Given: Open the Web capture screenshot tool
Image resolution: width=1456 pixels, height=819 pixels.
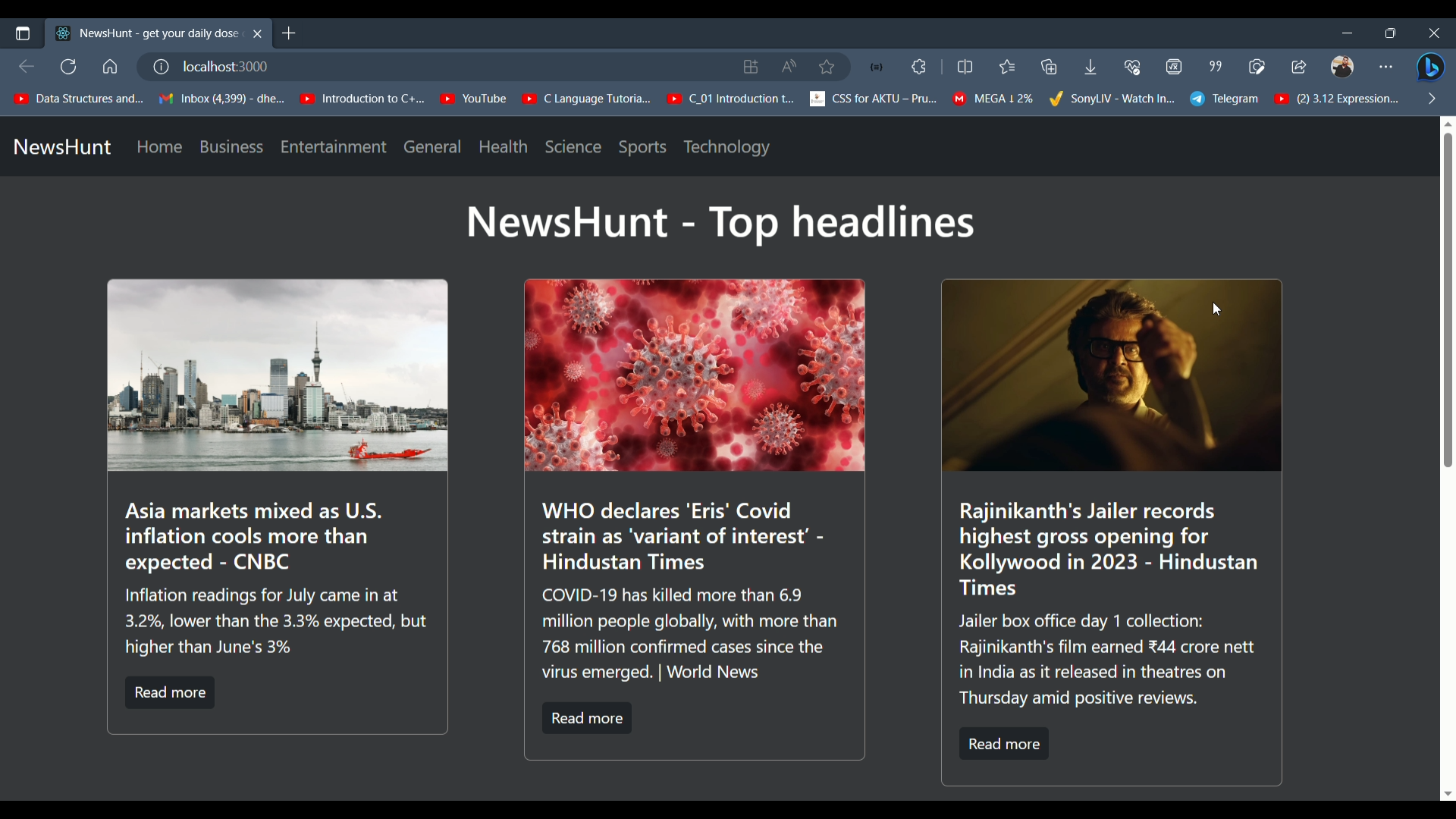Looking at the screenshot, I should tap(1257, 67).
